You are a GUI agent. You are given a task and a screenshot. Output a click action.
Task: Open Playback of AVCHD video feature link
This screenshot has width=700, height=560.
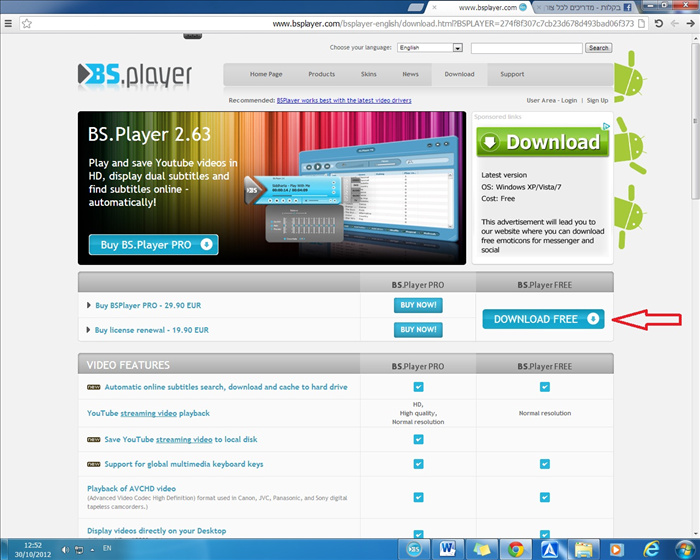coord(131,489)
